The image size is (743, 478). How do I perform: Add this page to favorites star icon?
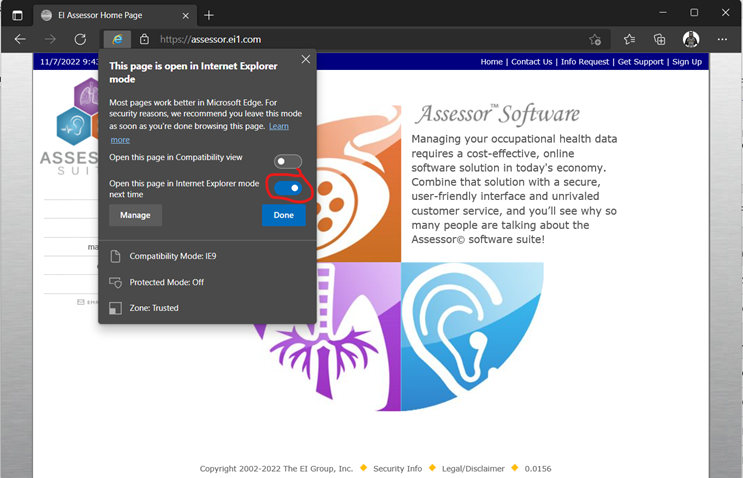595,39
